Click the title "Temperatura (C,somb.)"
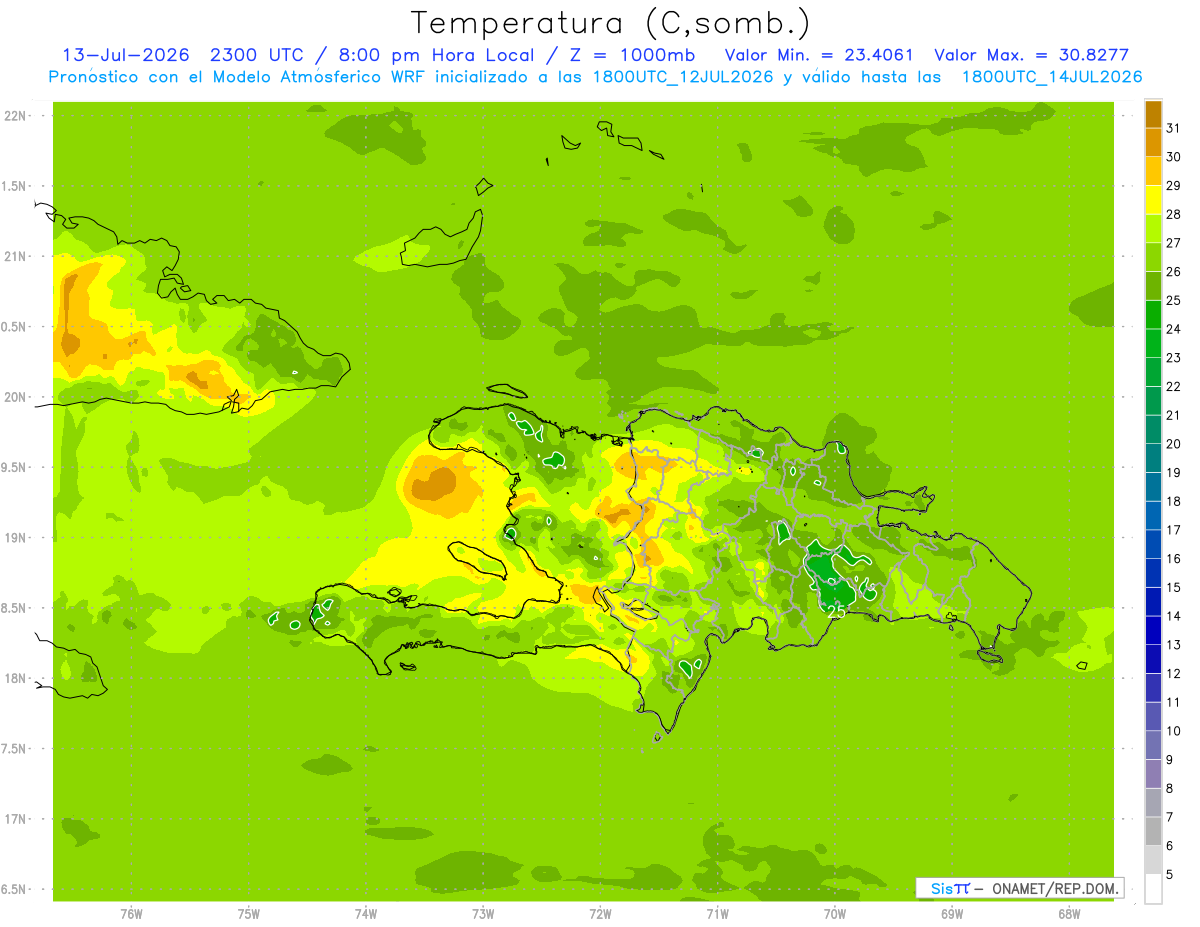Screen dimensions: 1200x927 611,23
